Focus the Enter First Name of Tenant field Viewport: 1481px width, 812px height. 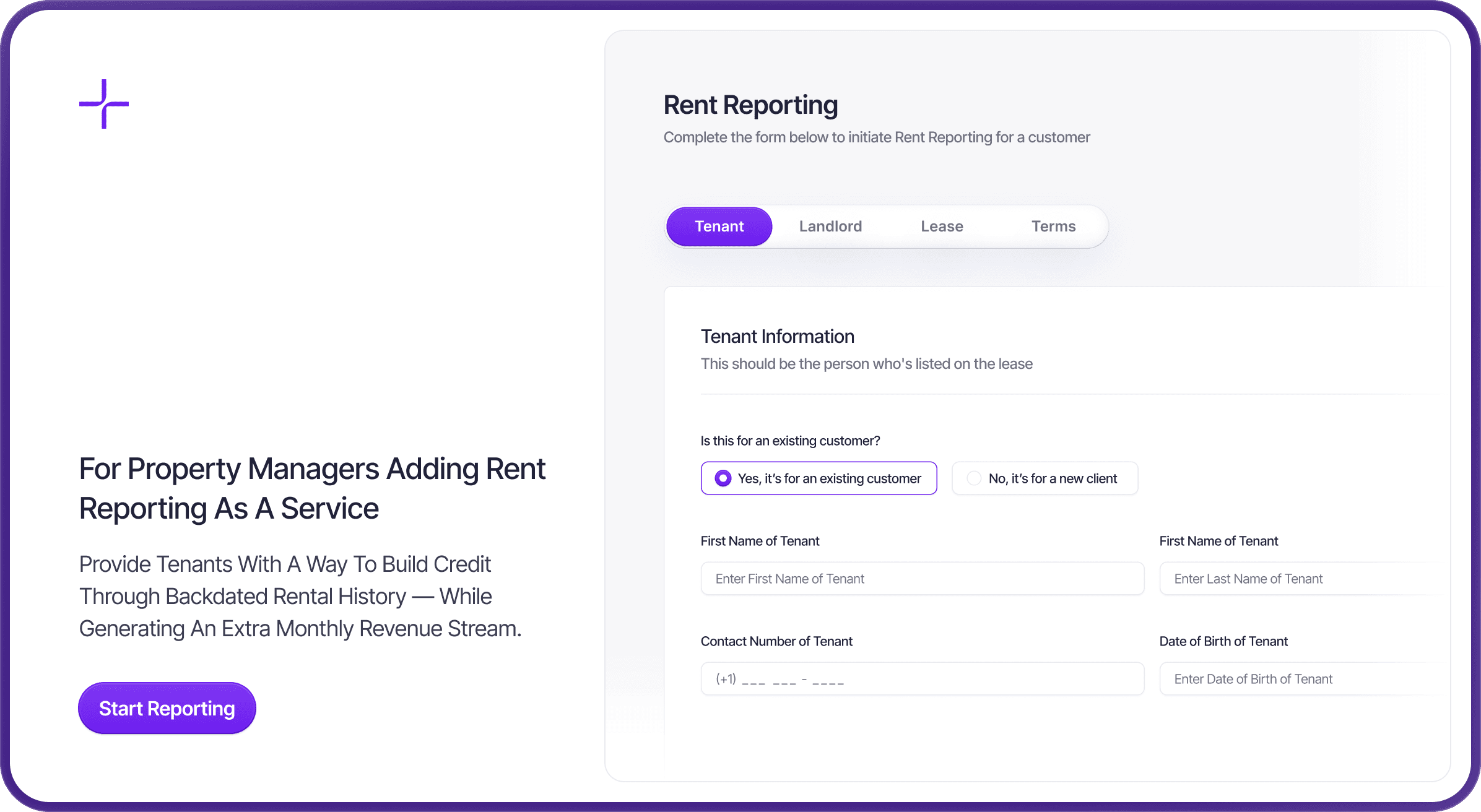[923, 579]
